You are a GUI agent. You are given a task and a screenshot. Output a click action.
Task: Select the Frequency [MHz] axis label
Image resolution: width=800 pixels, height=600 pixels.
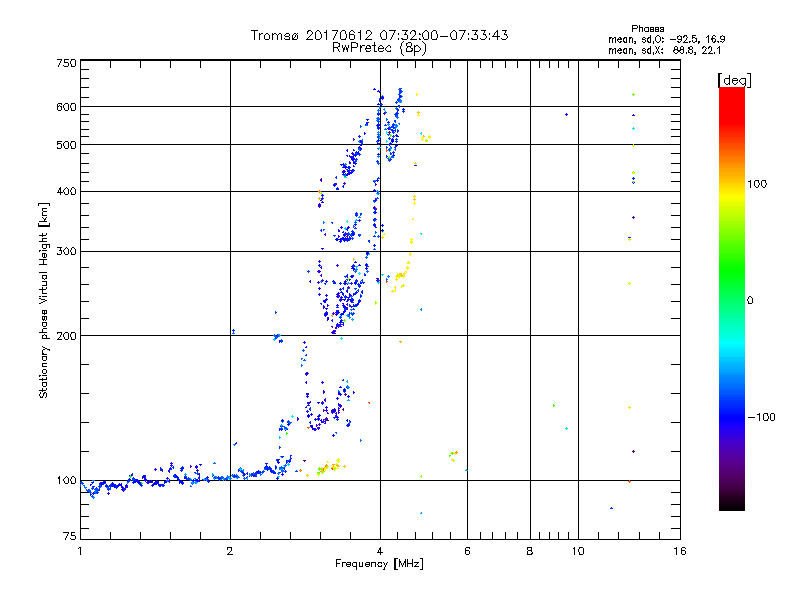(x=379, y=566)
